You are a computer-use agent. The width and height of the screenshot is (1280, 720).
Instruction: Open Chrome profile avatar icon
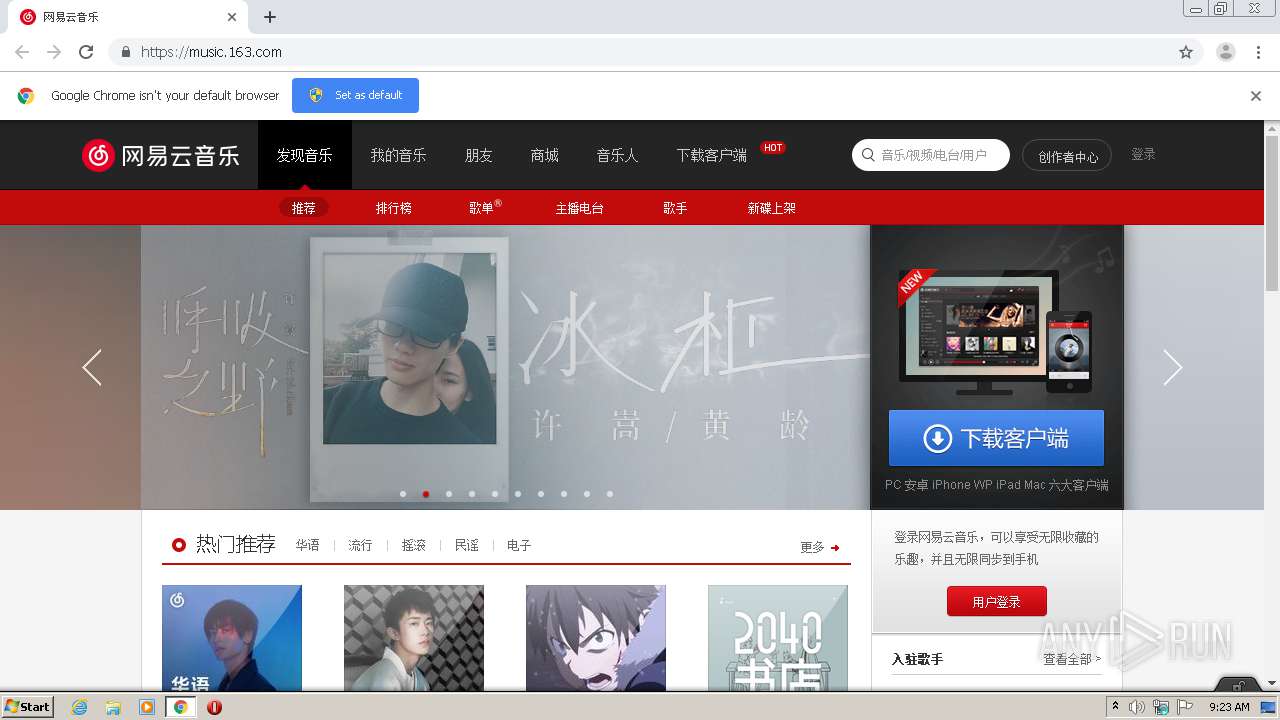coord(1225,52)
